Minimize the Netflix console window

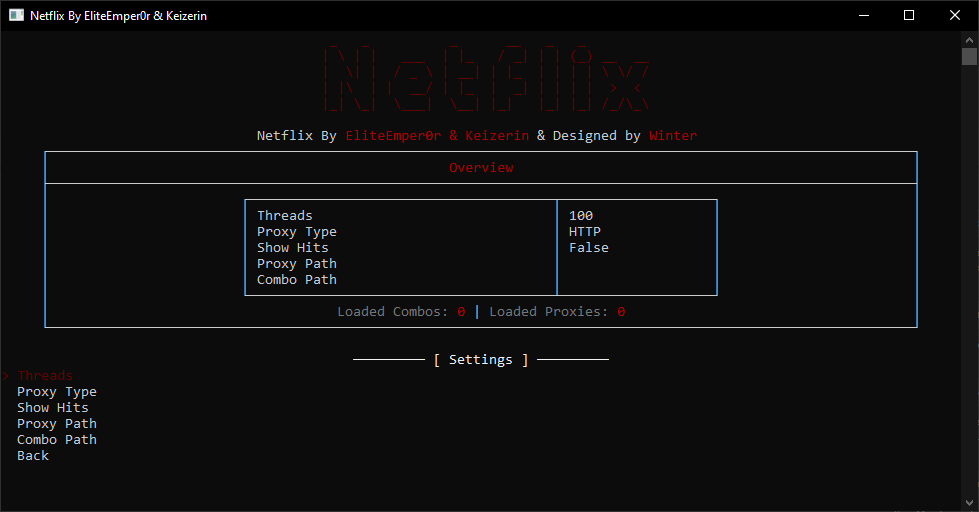coord(864,15)
